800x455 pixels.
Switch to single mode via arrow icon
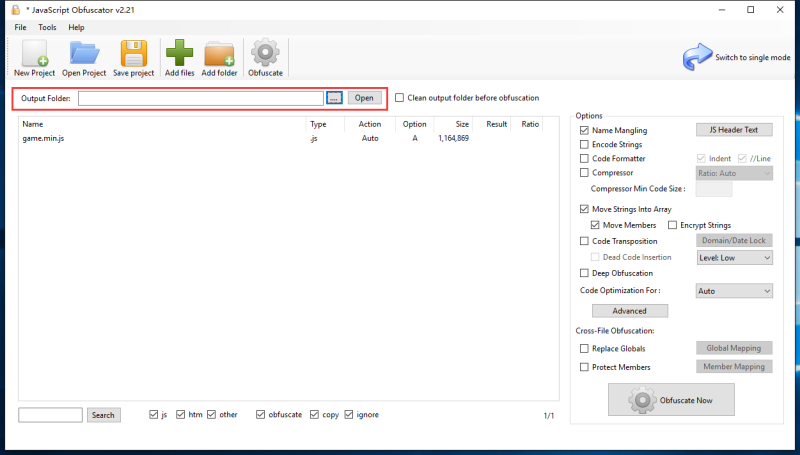[x=697, y=58]
